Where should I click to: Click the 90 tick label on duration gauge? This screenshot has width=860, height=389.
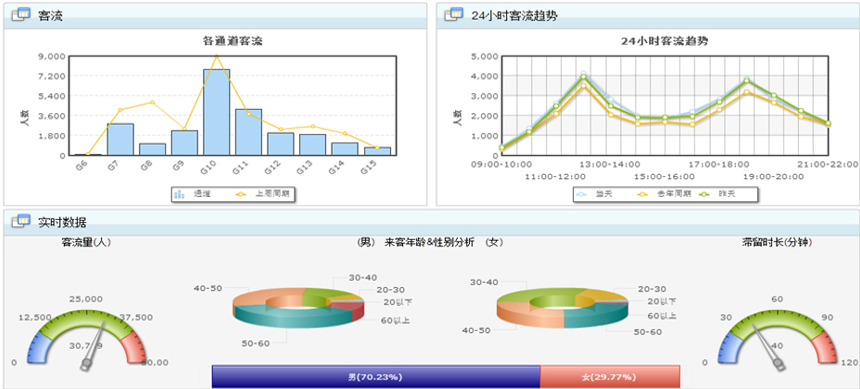[827, 318]
